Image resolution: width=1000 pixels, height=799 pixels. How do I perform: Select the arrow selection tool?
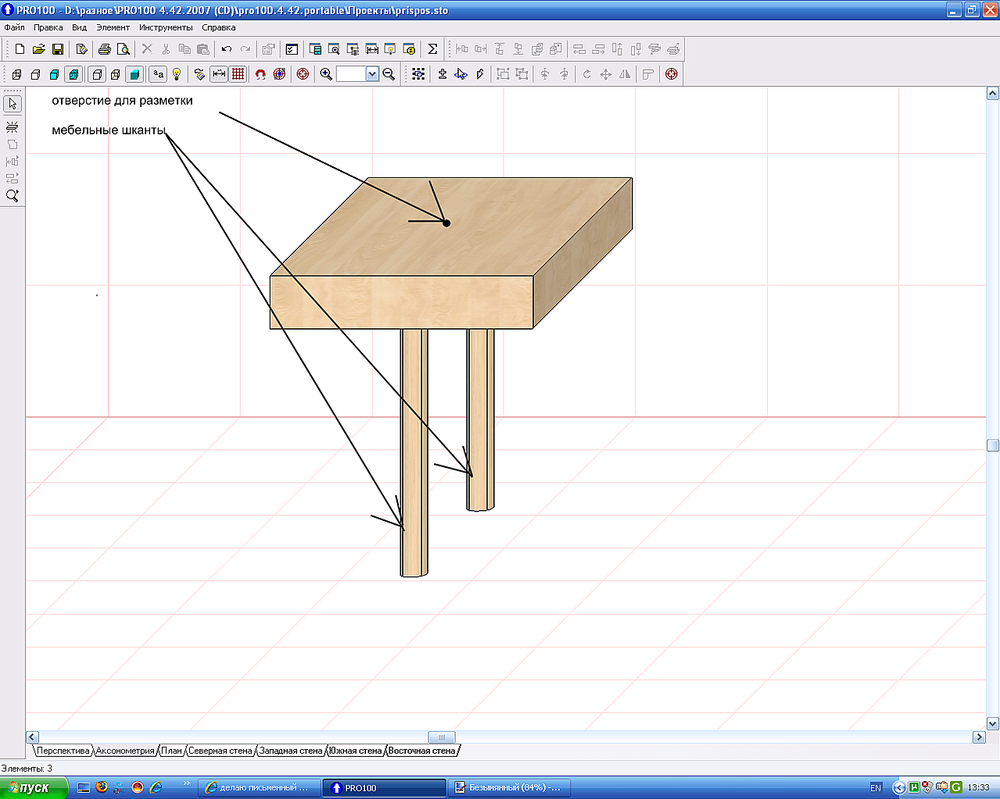pos(12,103)
